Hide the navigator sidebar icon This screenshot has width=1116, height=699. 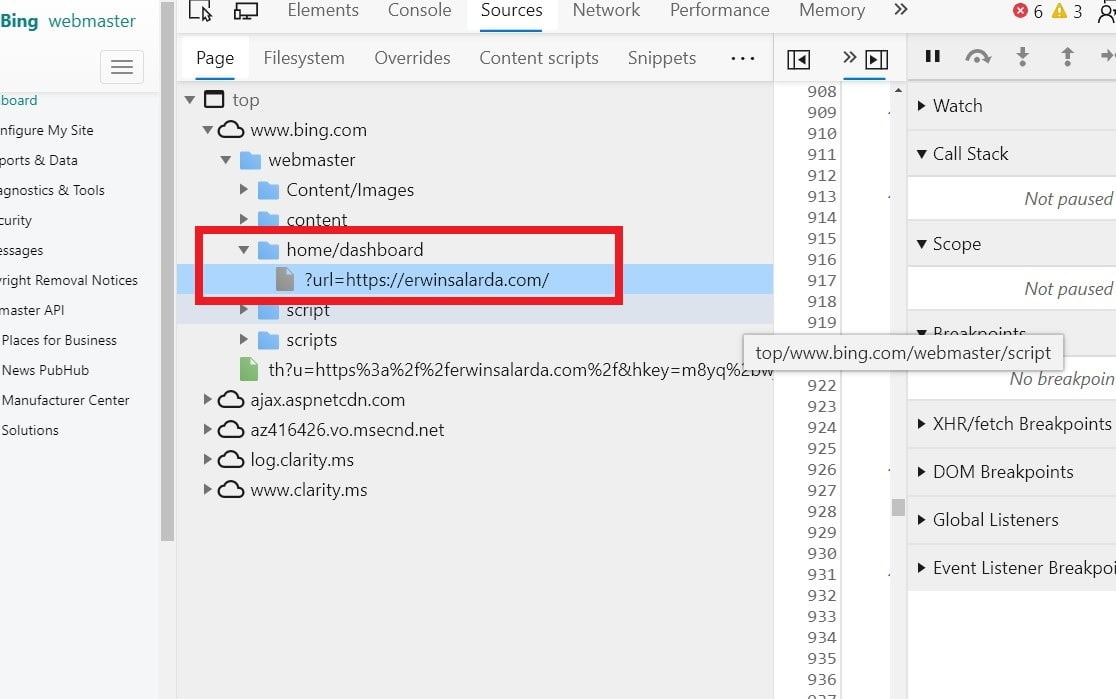click(798, 59)
